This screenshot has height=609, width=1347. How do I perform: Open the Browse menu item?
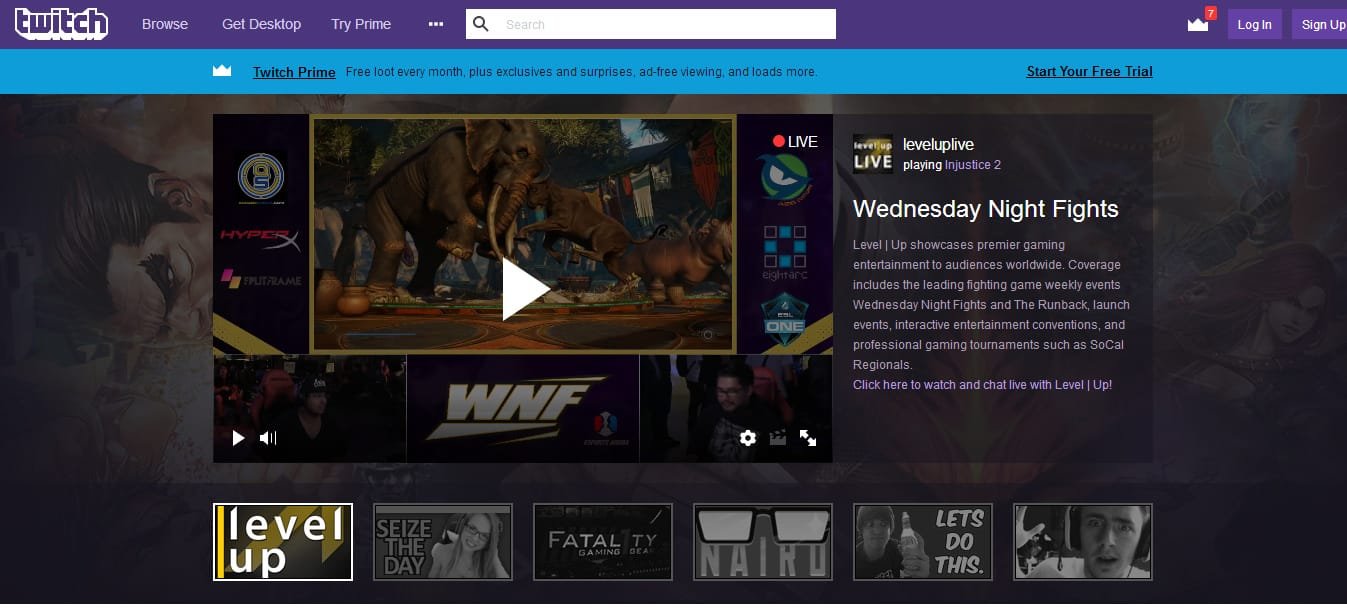(x=165, y=24)
